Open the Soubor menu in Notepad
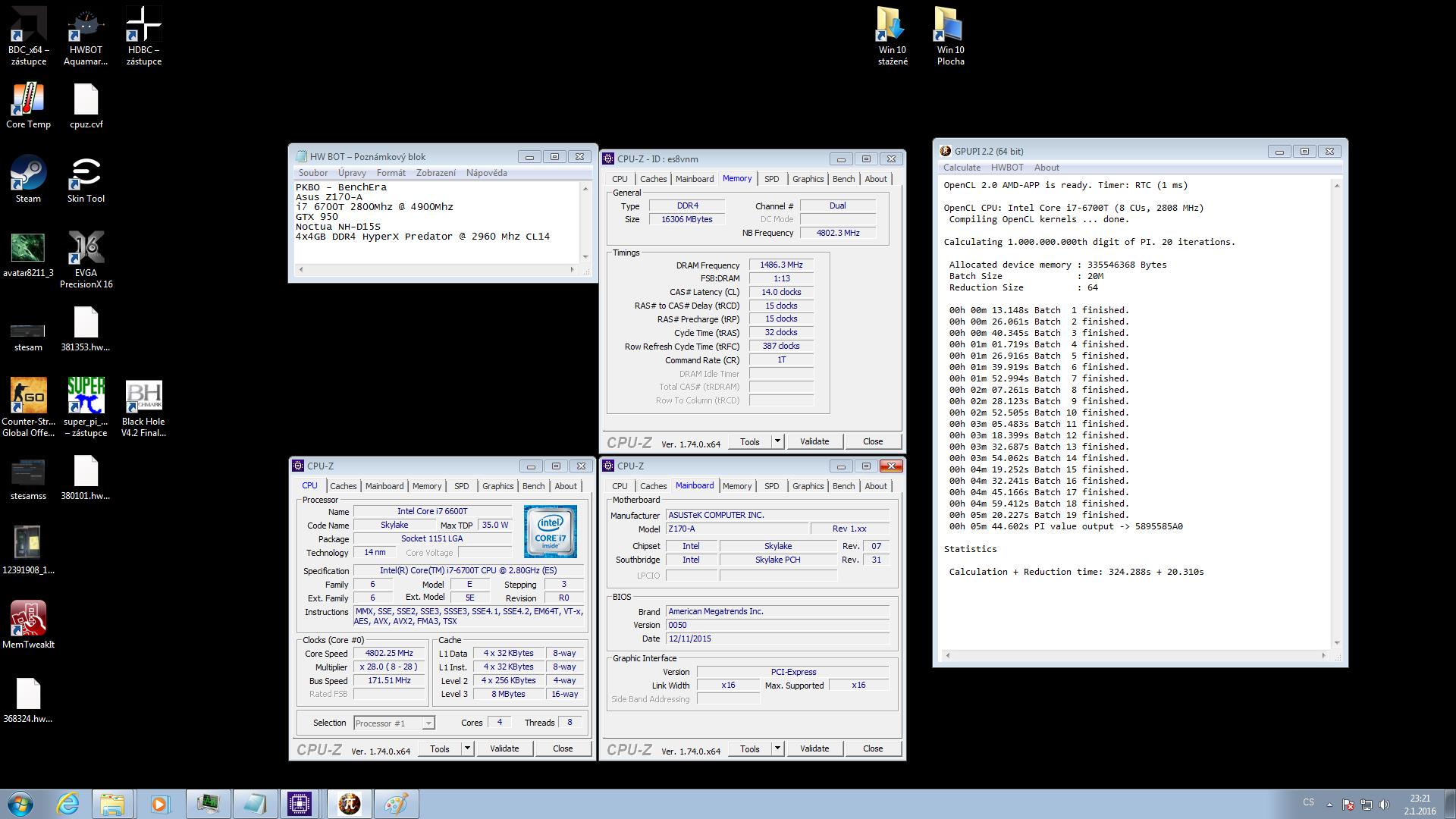The height and width of the screenshot is (819, 1456). pos(312,173)
